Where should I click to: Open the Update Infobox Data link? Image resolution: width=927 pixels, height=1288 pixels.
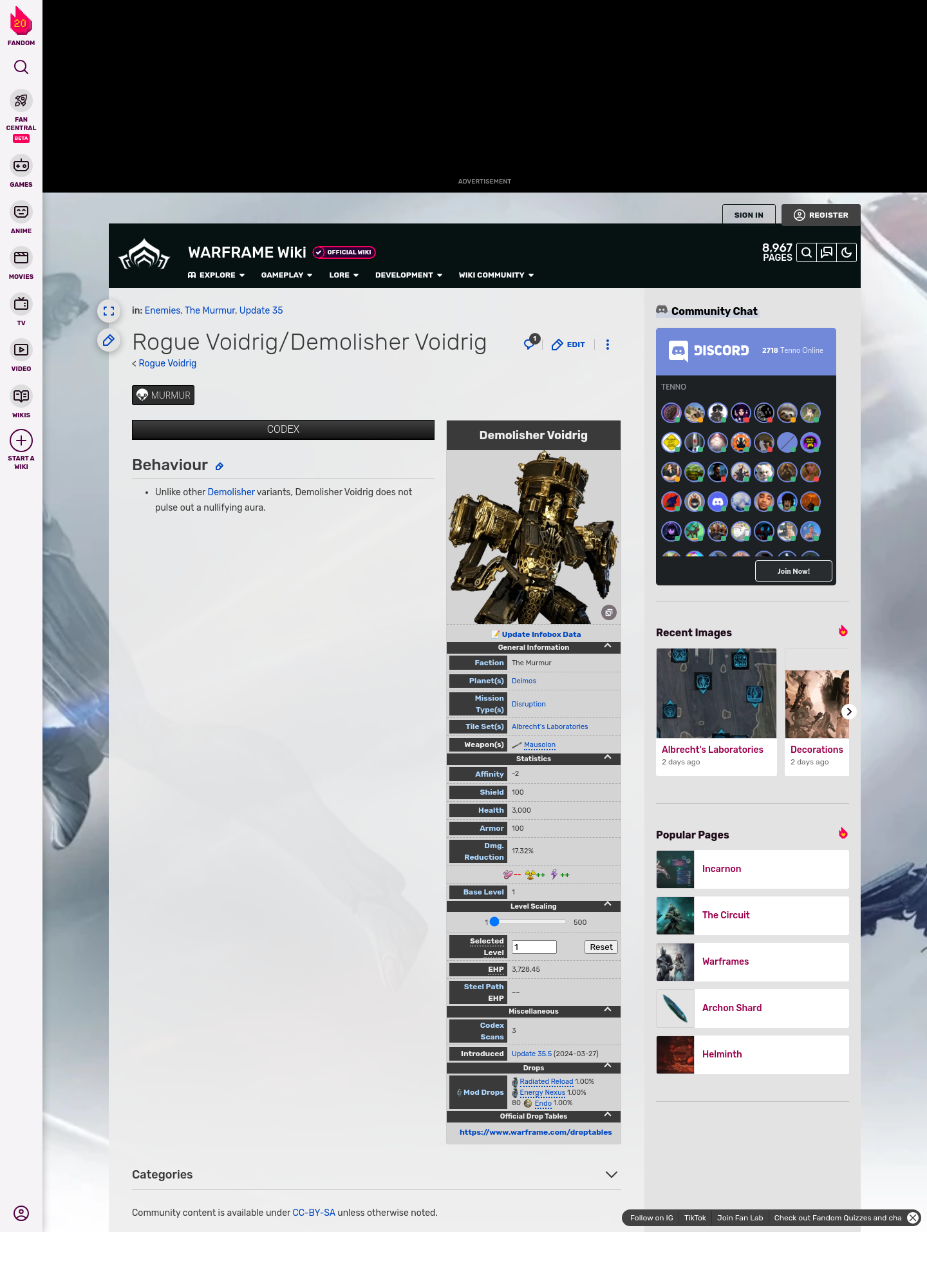(x=541, y=634)
